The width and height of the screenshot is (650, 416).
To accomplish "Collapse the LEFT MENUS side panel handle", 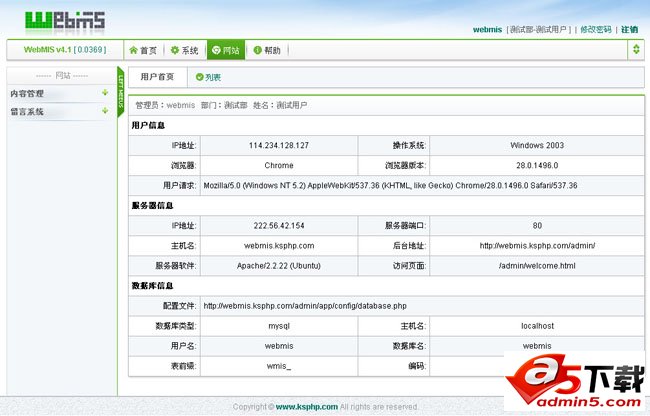I will (x=121, y=92).
